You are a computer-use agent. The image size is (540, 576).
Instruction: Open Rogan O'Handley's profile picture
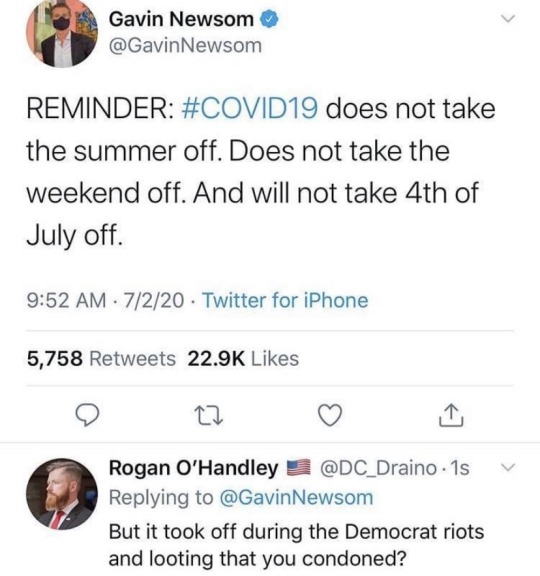tap(62, 494)
